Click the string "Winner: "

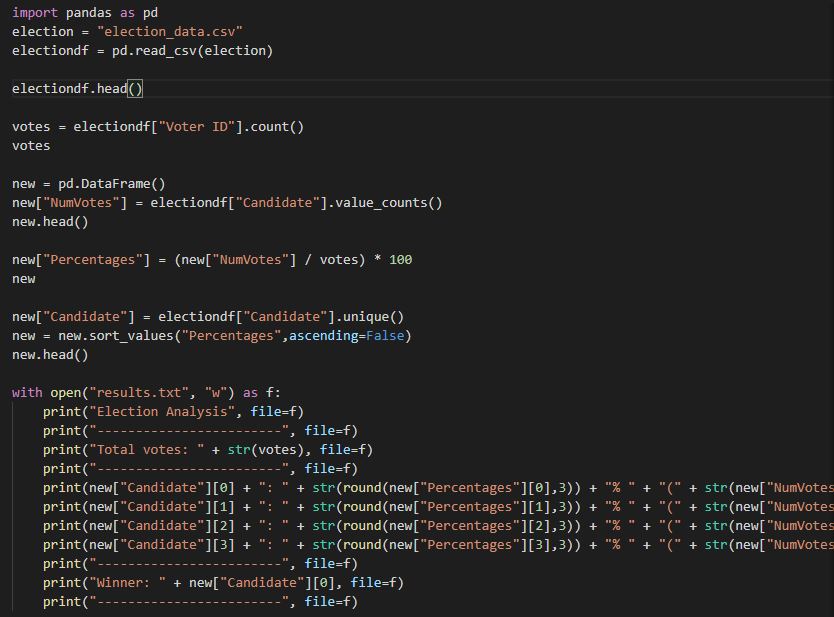128,583
